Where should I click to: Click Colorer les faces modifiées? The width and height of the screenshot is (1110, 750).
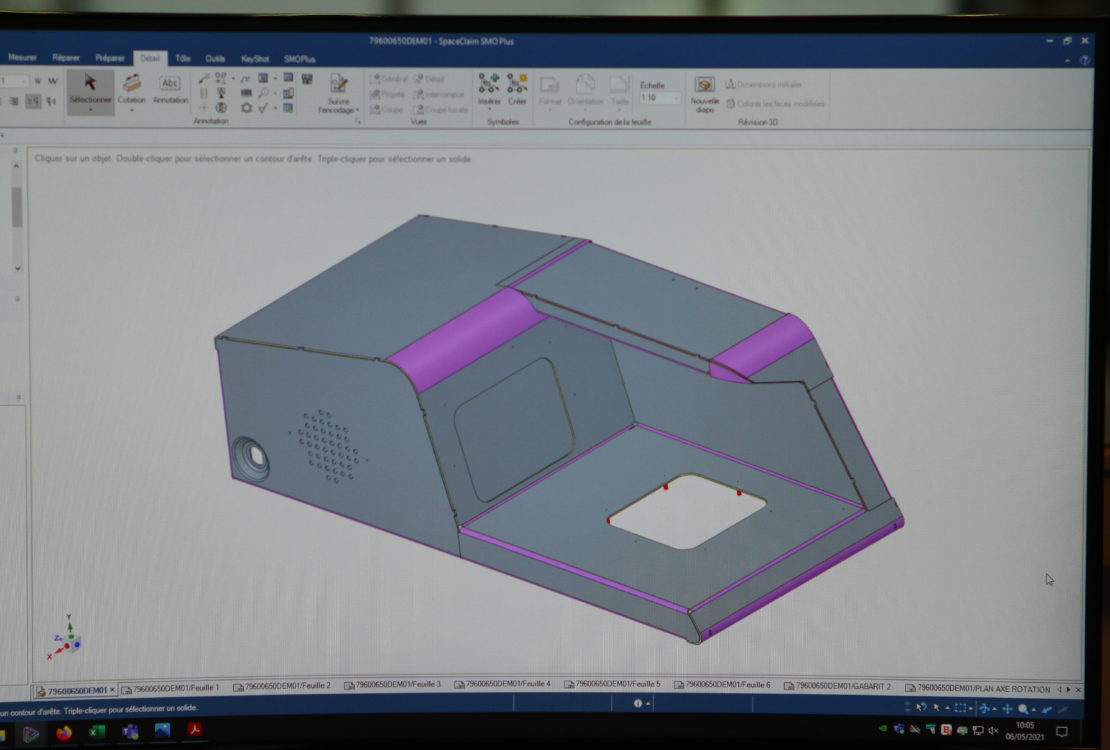tap(775, 103)
